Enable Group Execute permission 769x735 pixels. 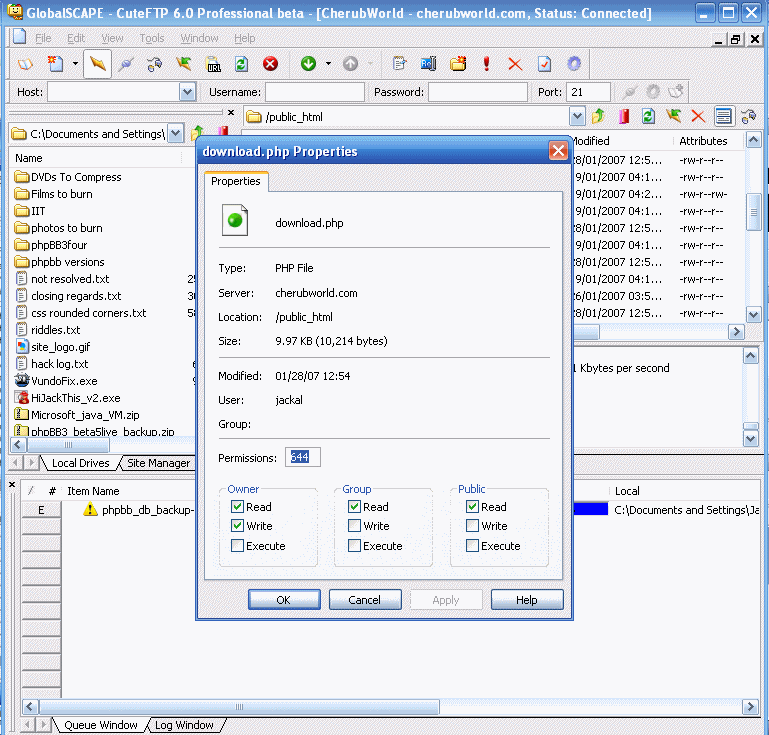tap(354, 545)
